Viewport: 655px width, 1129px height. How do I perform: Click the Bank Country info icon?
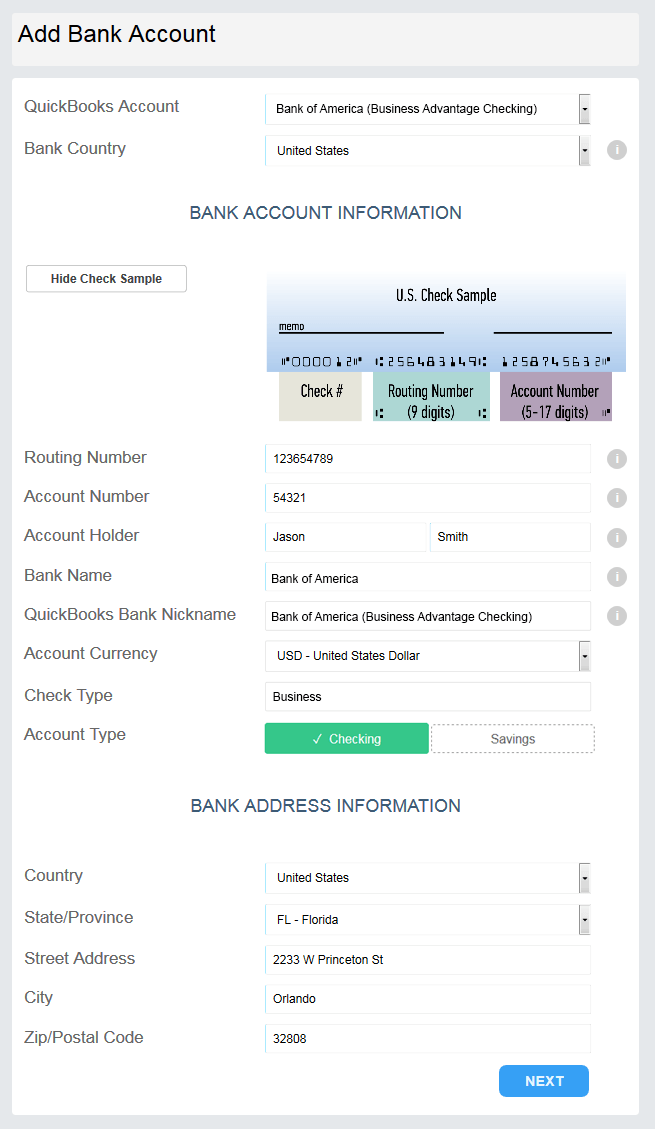(617, 150)
